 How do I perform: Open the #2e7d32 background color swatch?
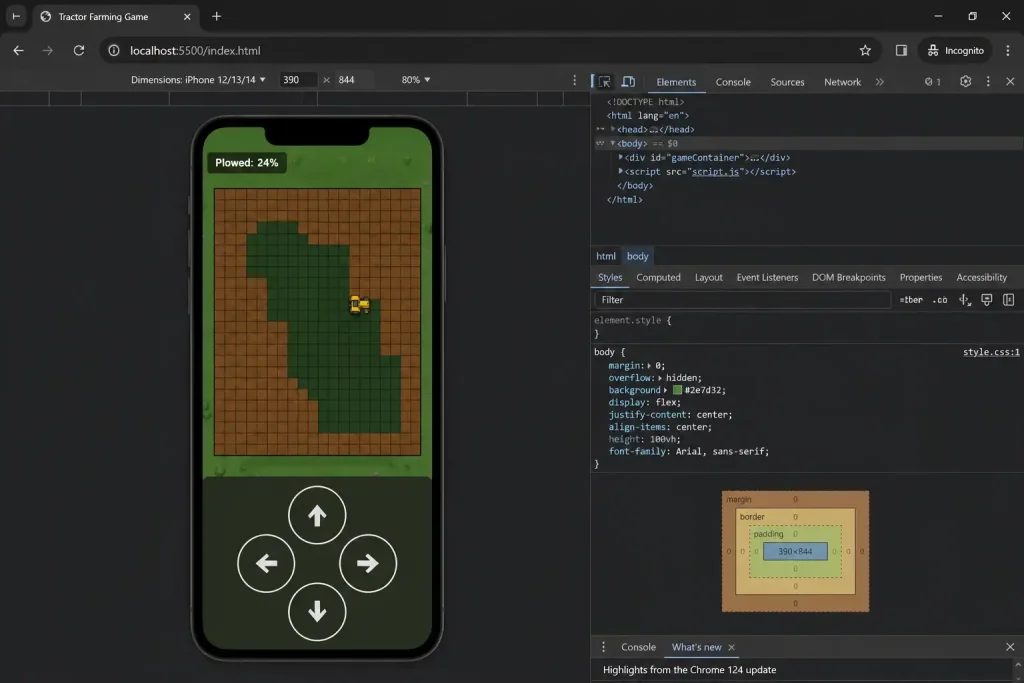point(677,390)
